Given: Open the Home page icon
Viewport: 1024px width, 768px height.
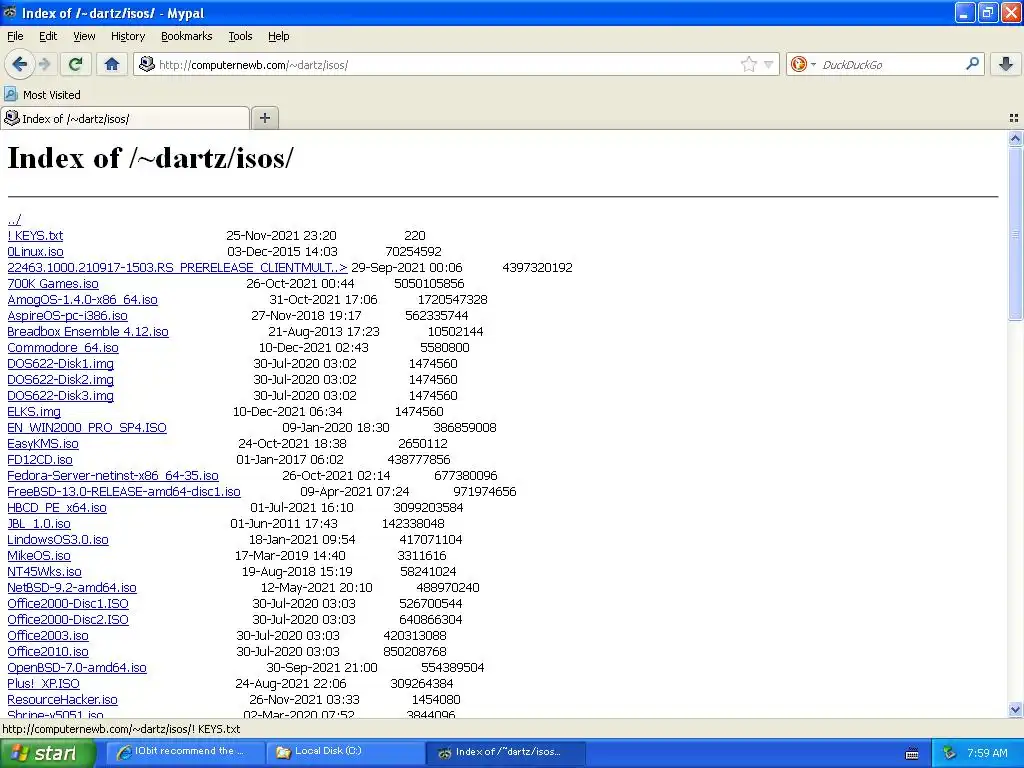Looking at the screenshot, I should pyautogui.click(x=112, y=64).
